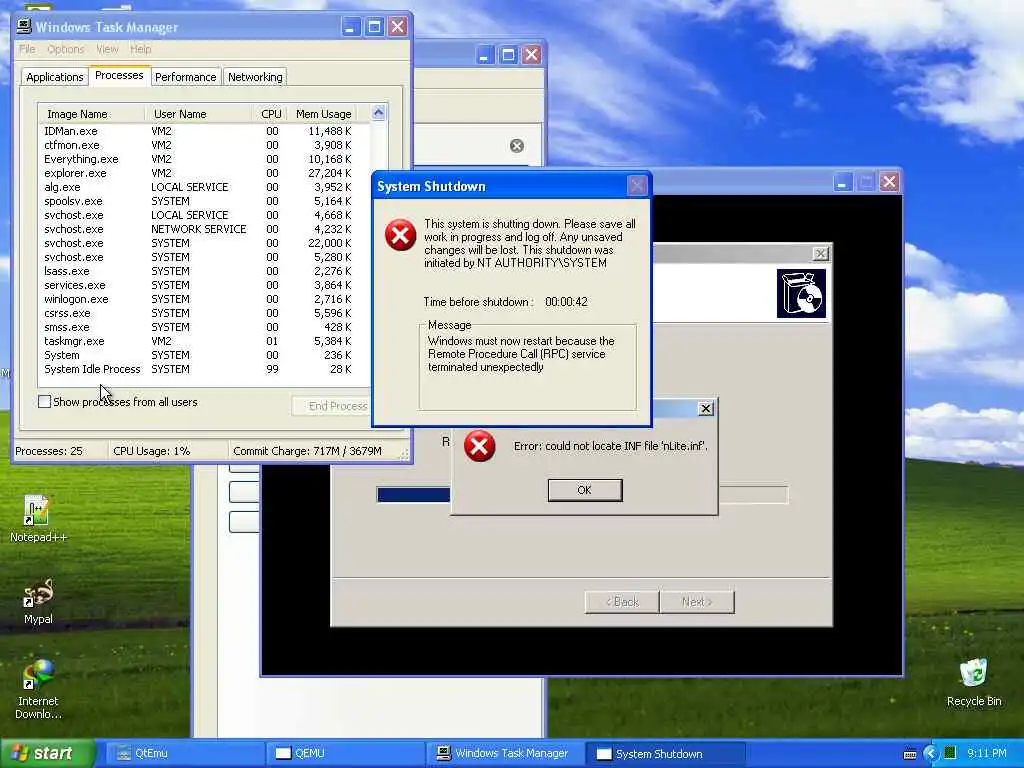Click the error icon beside nLite.inf message

point(479,446)
